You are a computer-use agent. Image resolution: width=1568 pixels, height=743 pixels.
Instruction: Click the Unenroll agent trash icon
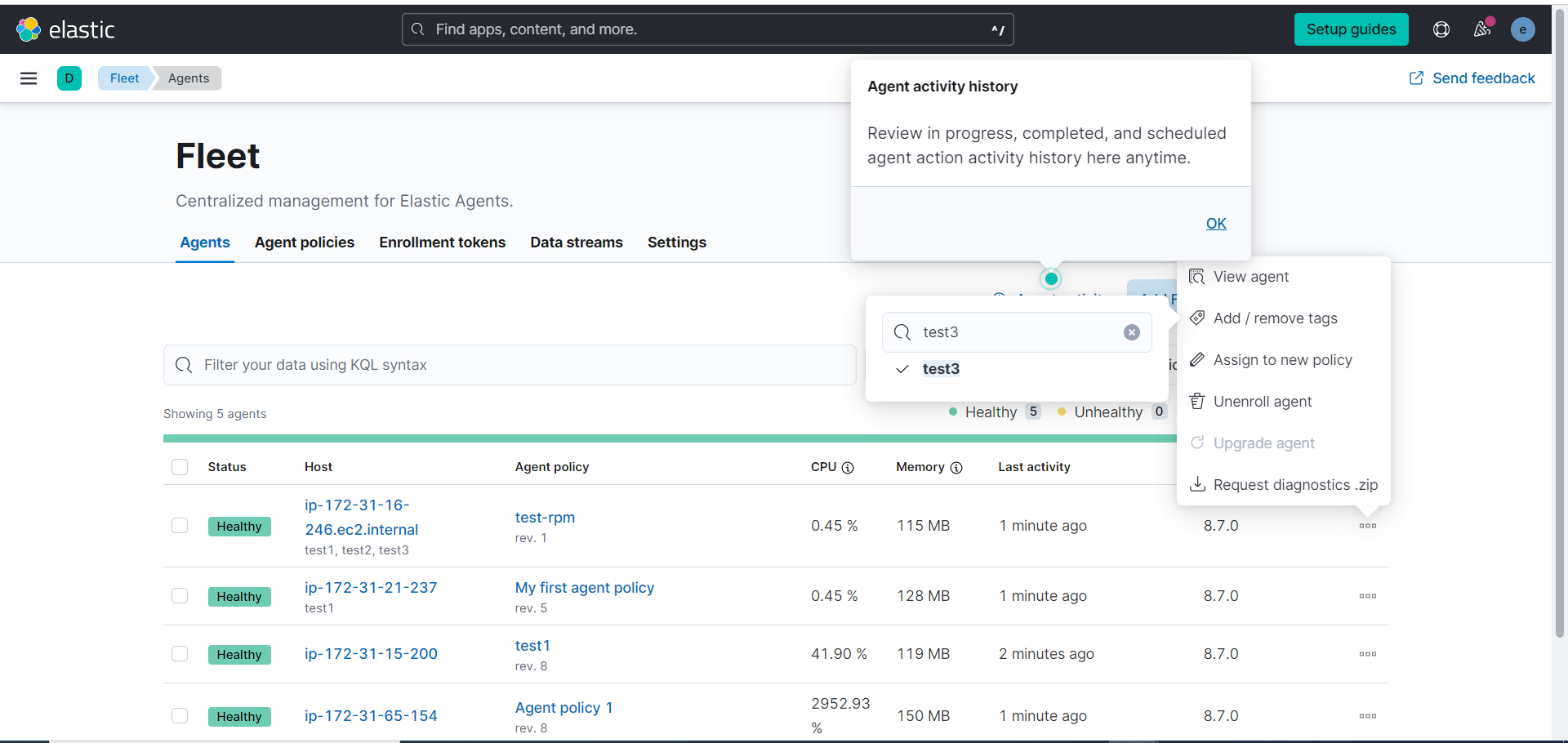point(1197,401)
